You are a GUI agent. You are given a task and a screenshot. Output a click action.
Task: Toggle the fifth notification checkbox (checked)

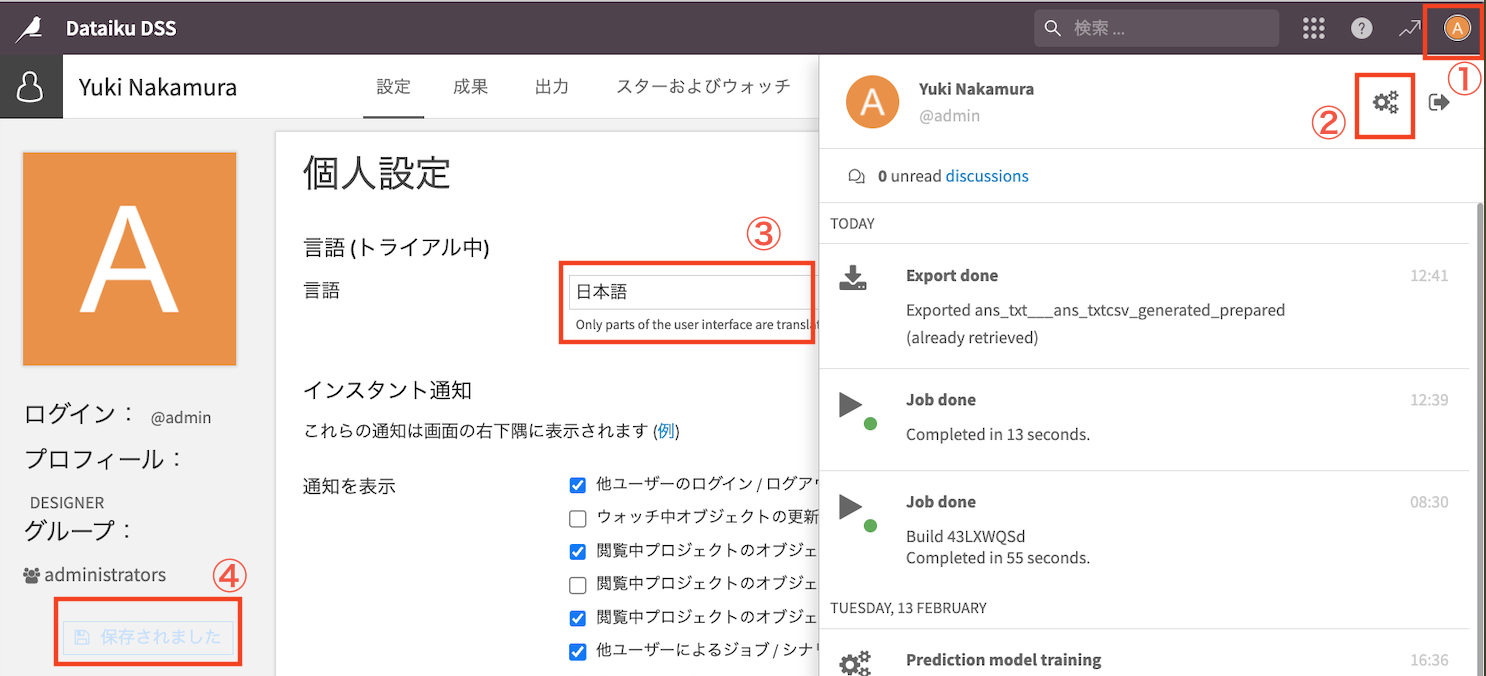(577, 618)
